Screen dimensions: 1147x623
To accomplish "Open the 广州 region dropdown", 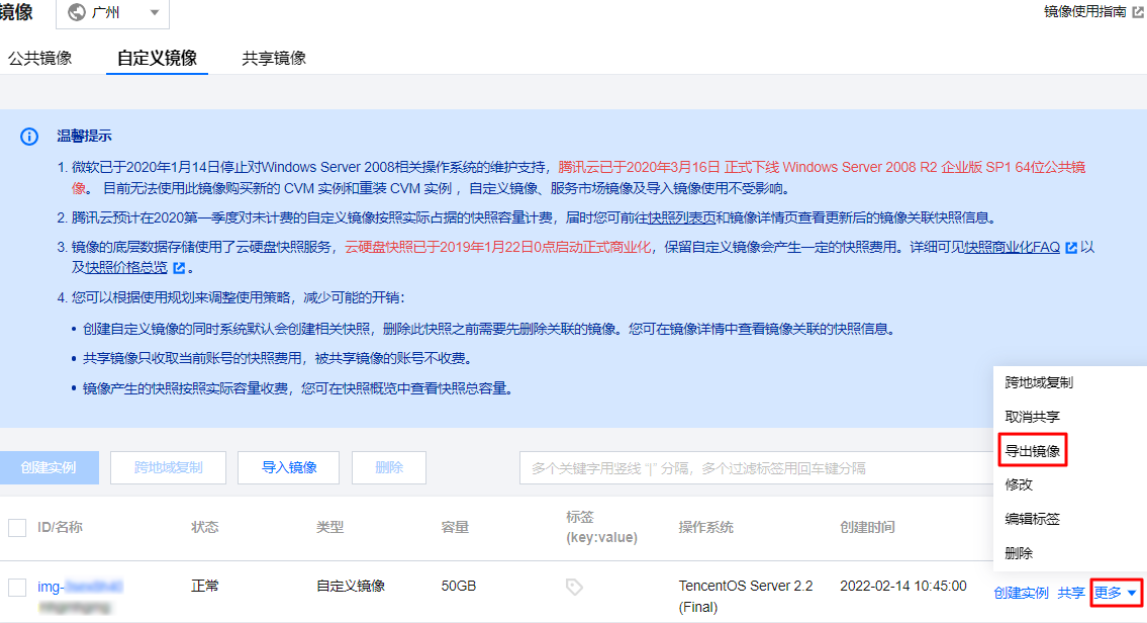I will 113,13.
